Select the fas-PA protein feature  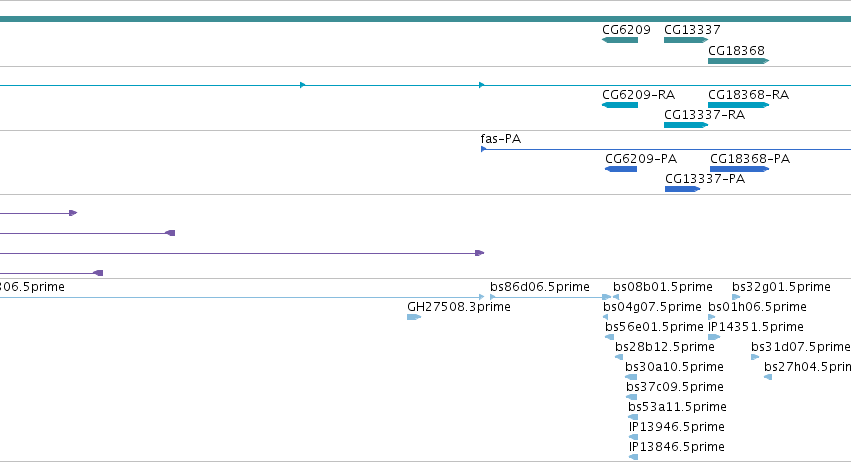pos(666,149)
